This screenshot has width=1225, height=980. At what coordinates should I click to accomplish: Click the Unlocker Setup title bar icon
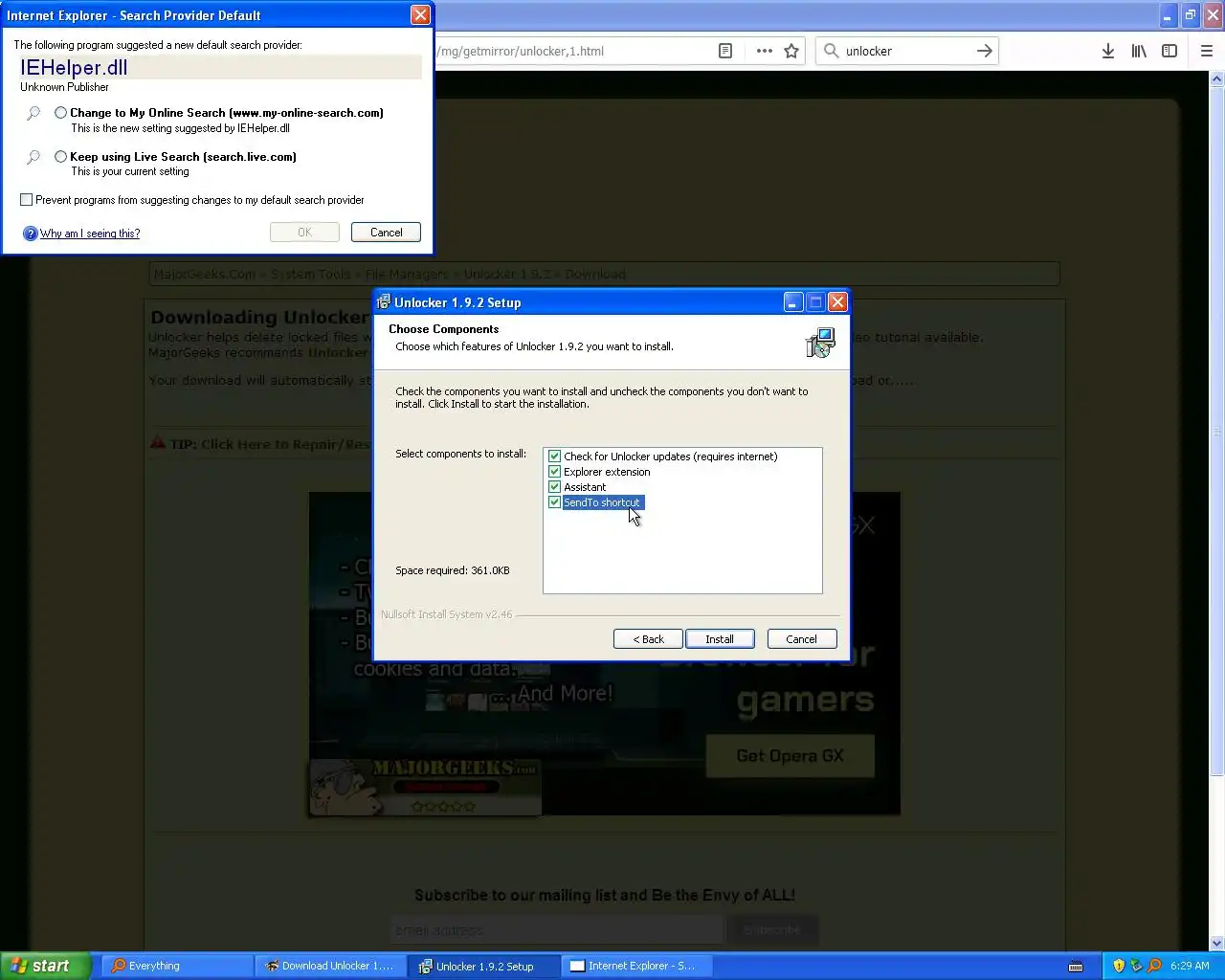point(384,302)
